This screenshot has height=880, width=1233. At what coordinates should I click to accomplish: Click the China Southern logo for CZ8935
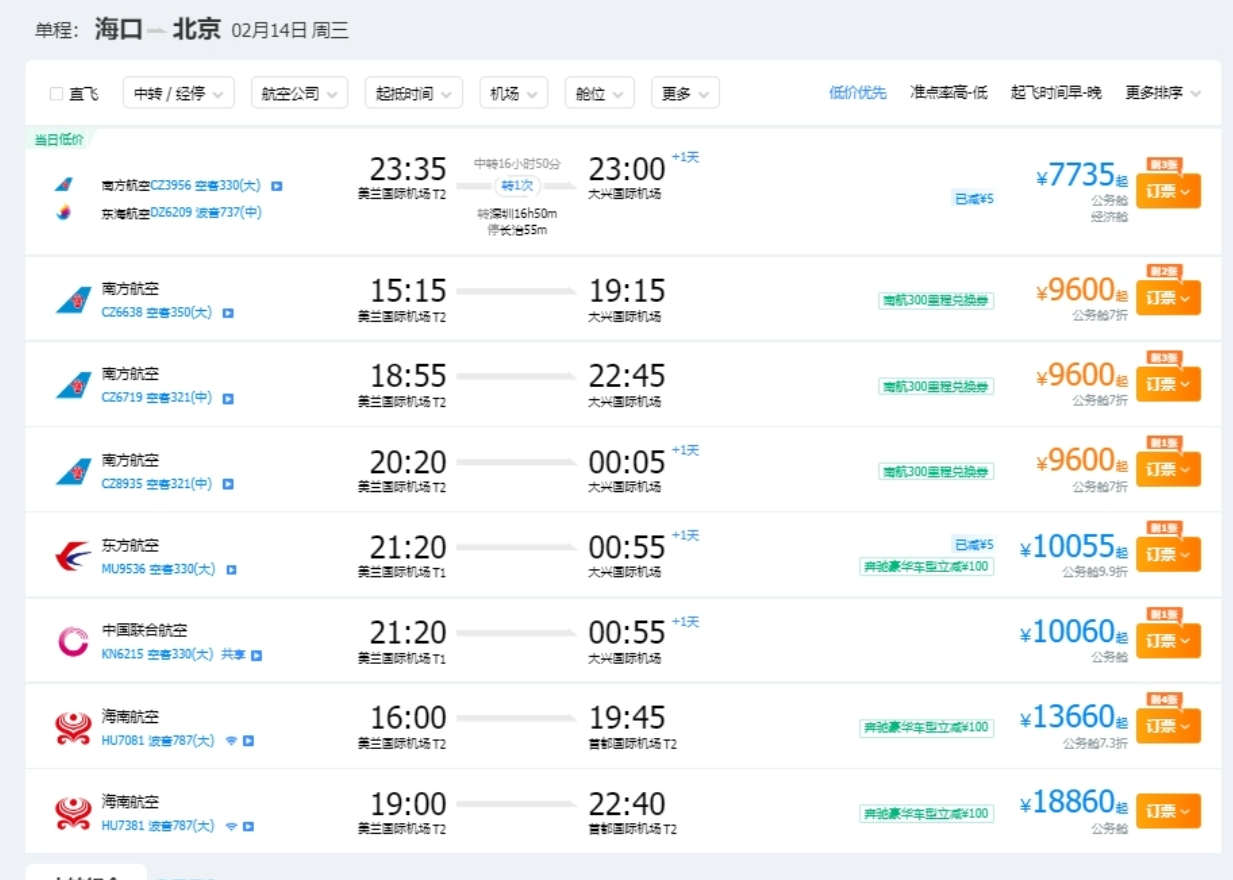pos(73,471)
